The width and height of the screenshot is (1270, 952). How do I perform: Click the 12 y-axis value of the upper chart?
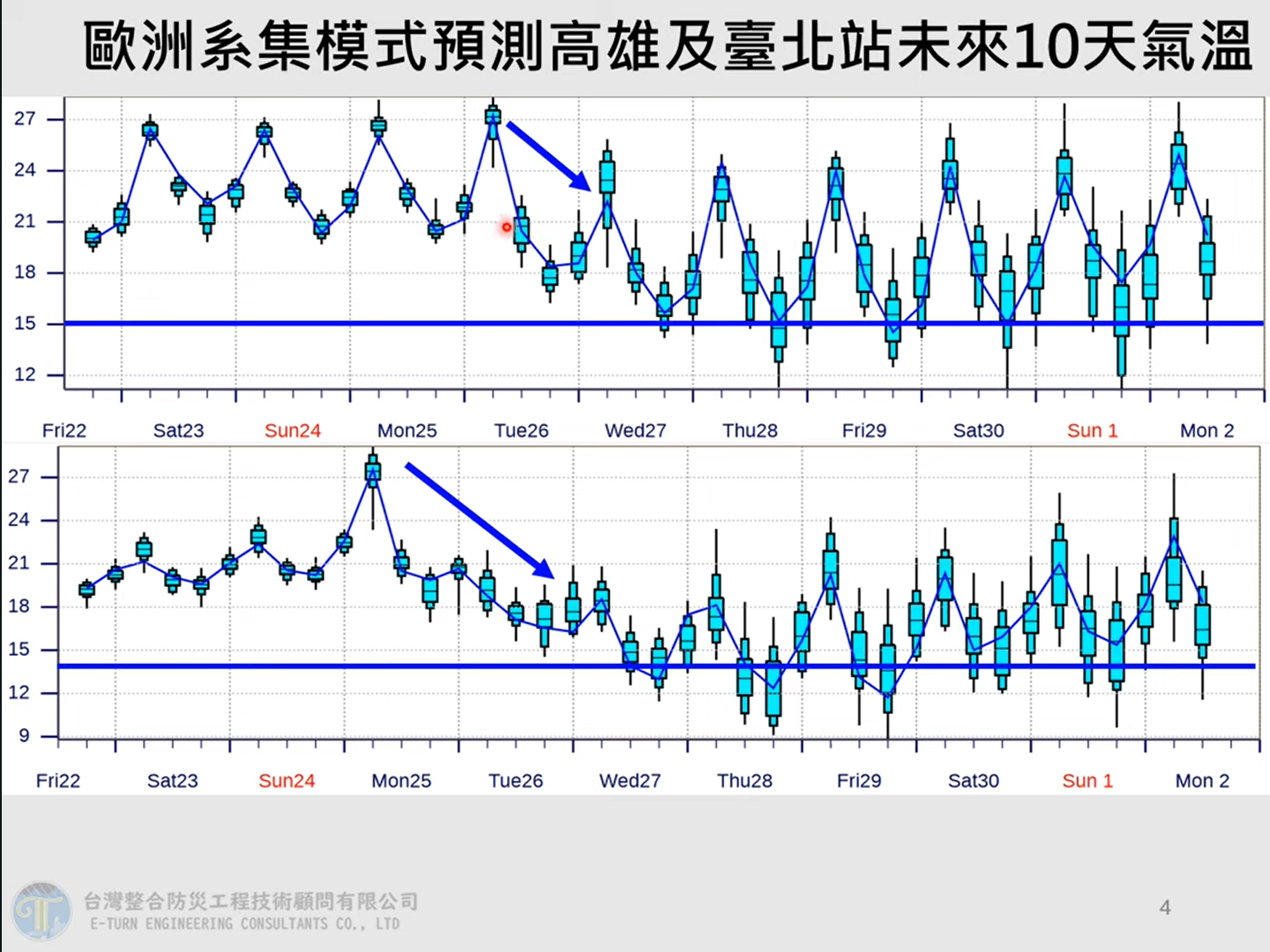[x=25, y=374]
